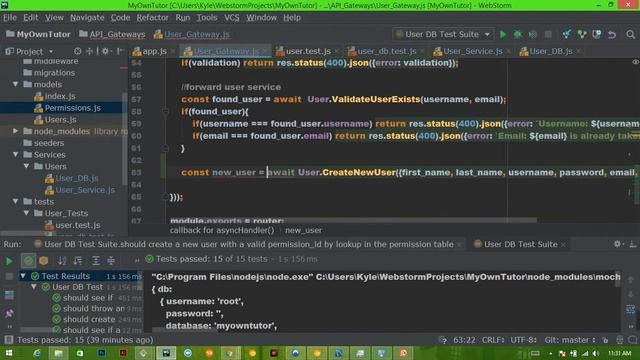This screenshot has width=640, height=360.
Task: Open the VCS menu
Action: (x=231, y=18)
